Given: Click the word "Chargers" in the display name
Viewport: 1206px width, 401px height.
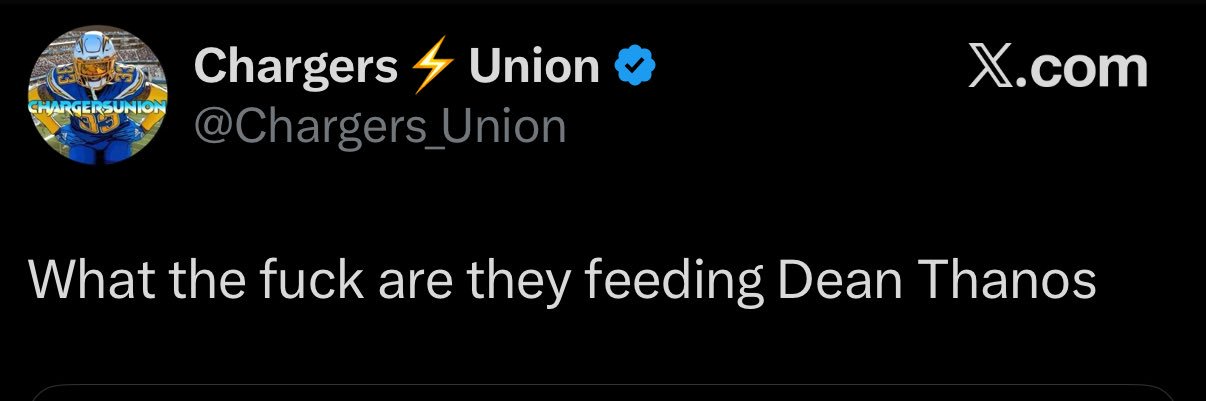Looking at the screenshot, I should tap(296, 67).
